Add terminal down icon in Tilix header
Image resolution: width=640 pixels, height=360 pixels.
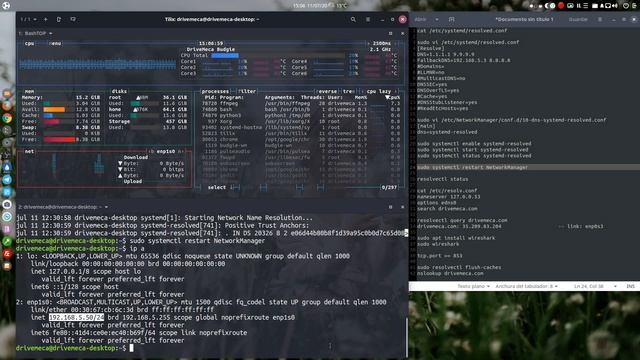[73, 19]
